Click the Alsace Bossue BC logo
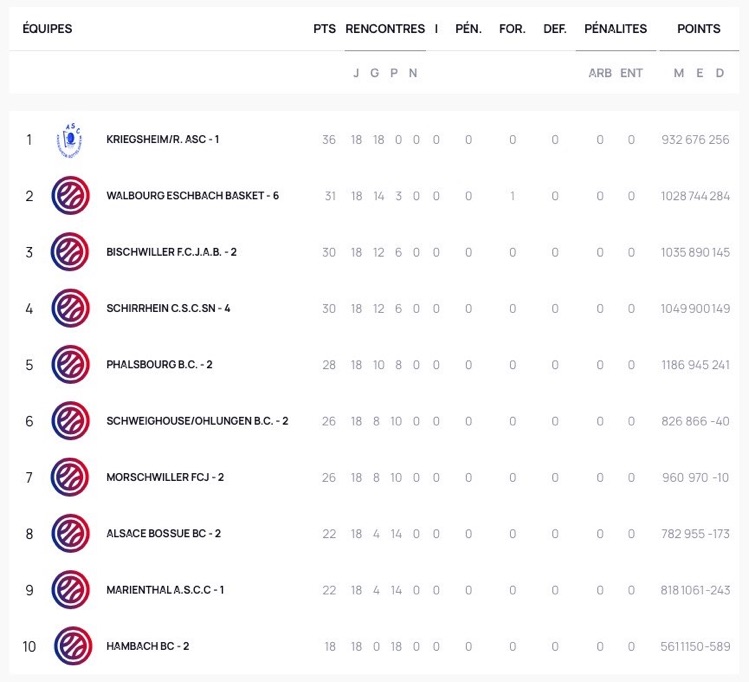Screen dimensions: 749x682 [71, 533]
